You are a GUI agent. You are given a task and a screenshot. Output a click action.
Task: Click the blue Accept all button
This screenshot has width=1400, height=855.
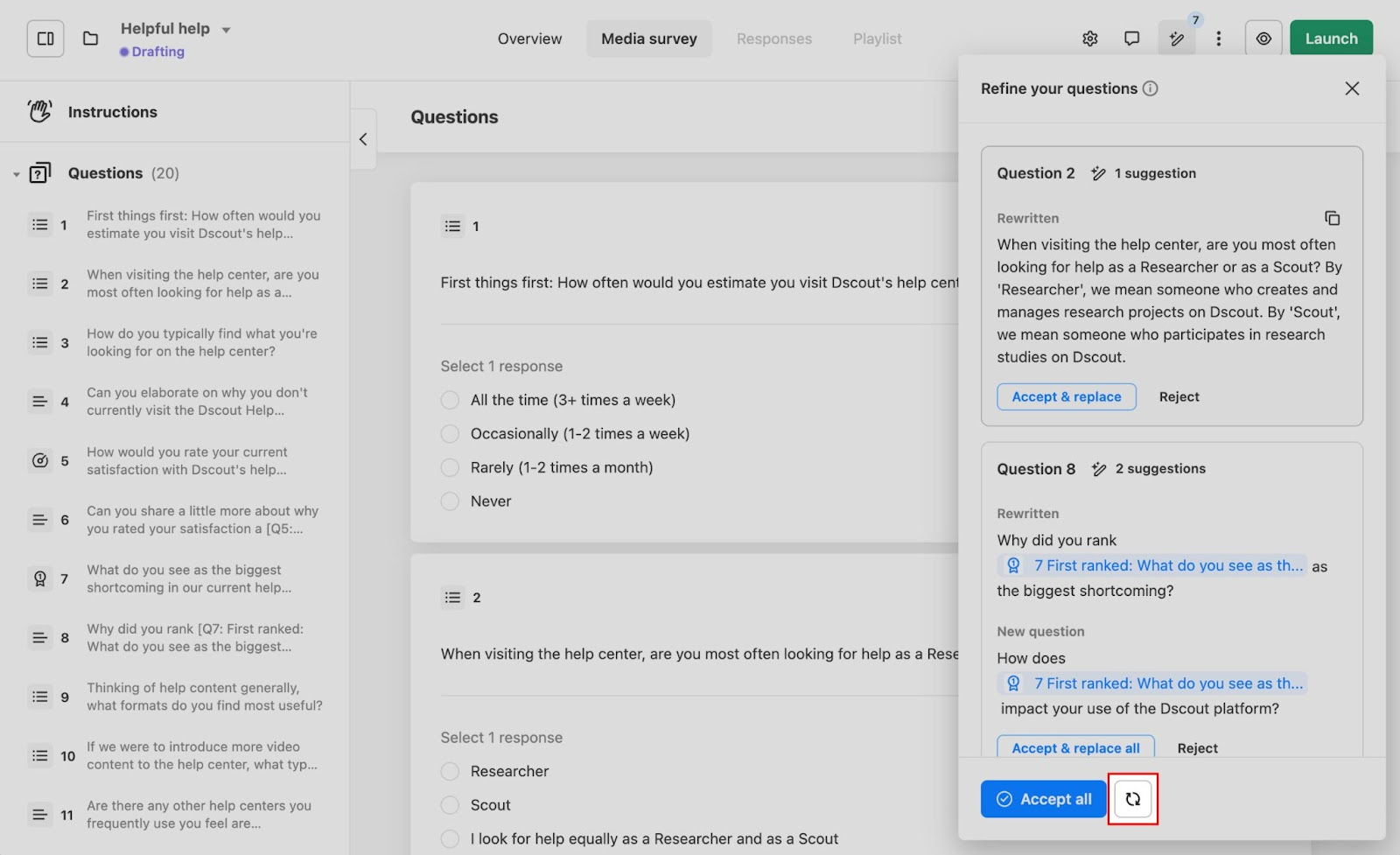coord(1043,799)
